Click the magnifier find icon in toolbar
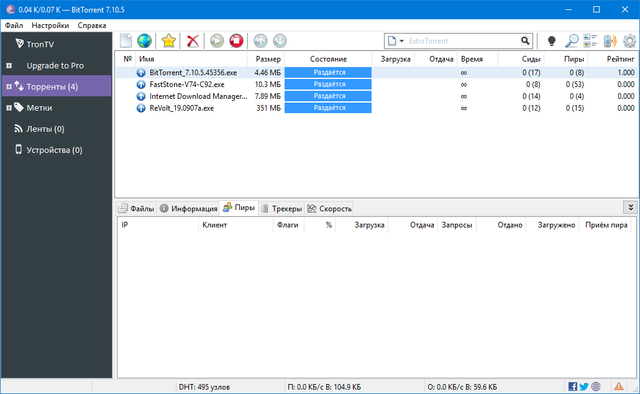 click(x=572, y=41)
